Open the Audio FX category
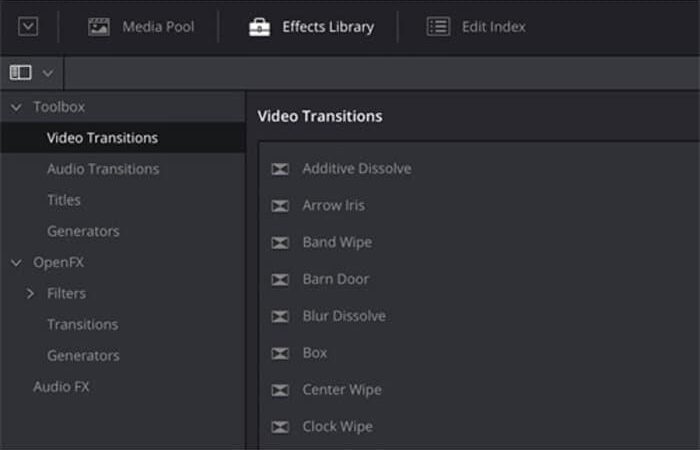 [x=61, y=386]
